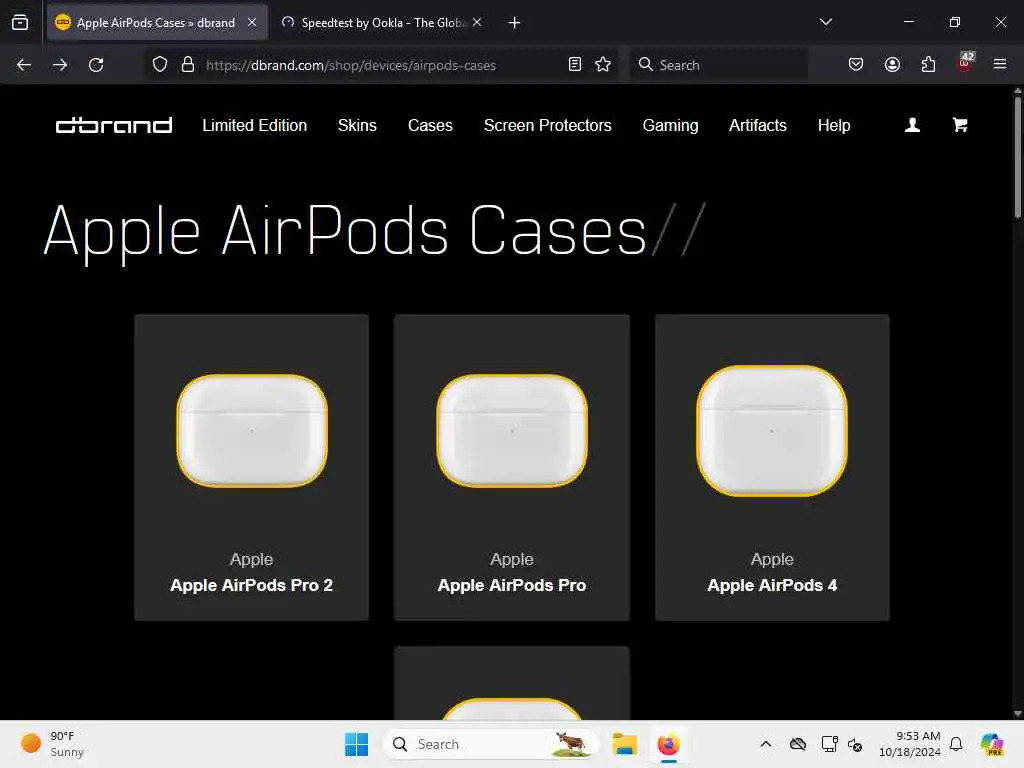Click the Windows taskbar Search box

(x=491, y=744)
